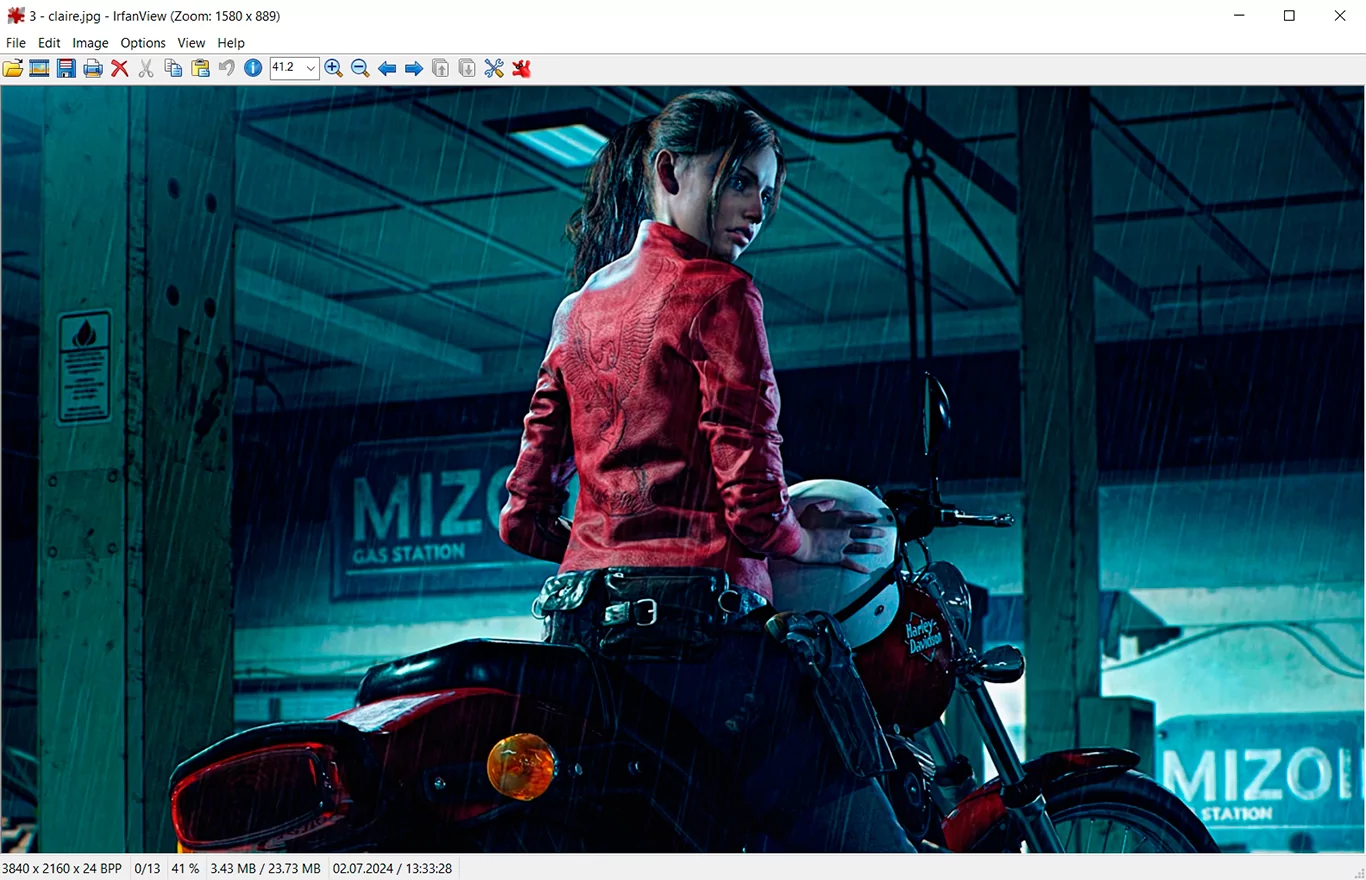Open the Image menu
The height and width of the screenshot is (880, 1366).
pos(90,43)
